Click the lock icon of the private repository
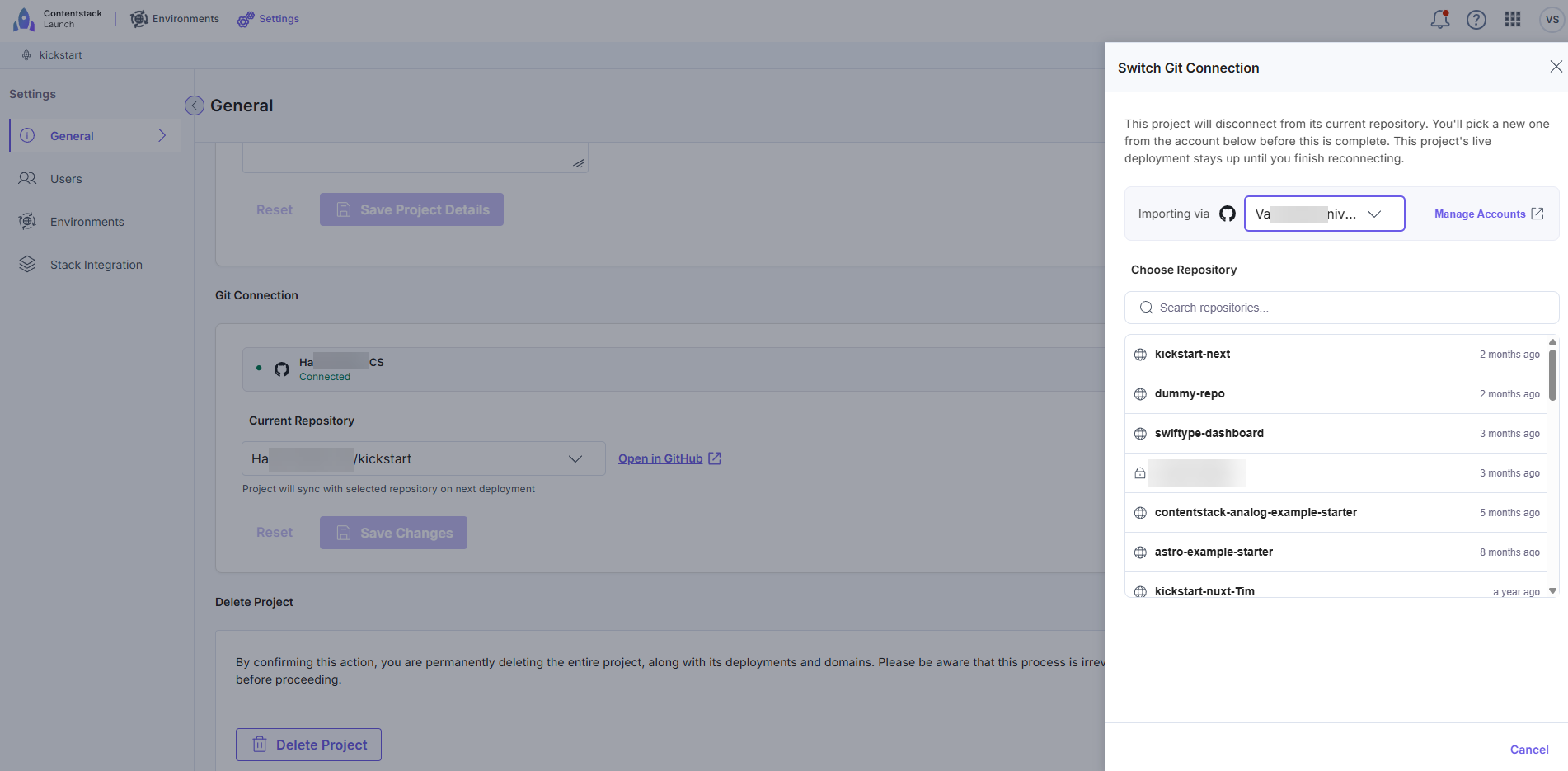 point(1140,473)
